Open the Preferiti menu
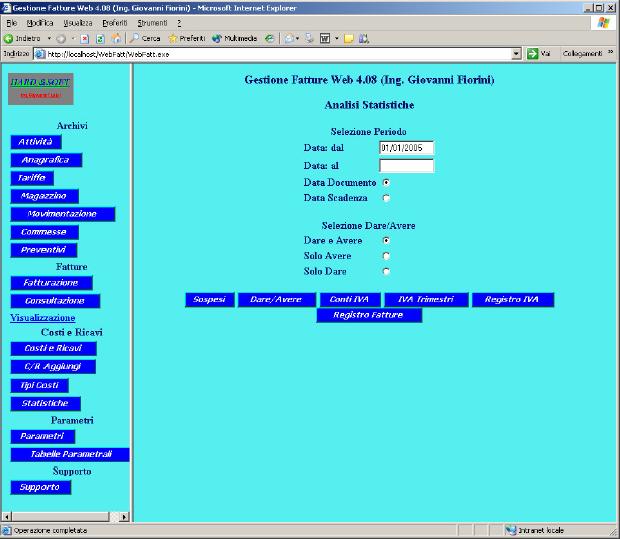Image resolution: width=620 pixels, height=539 pixels. click(115, 23)
